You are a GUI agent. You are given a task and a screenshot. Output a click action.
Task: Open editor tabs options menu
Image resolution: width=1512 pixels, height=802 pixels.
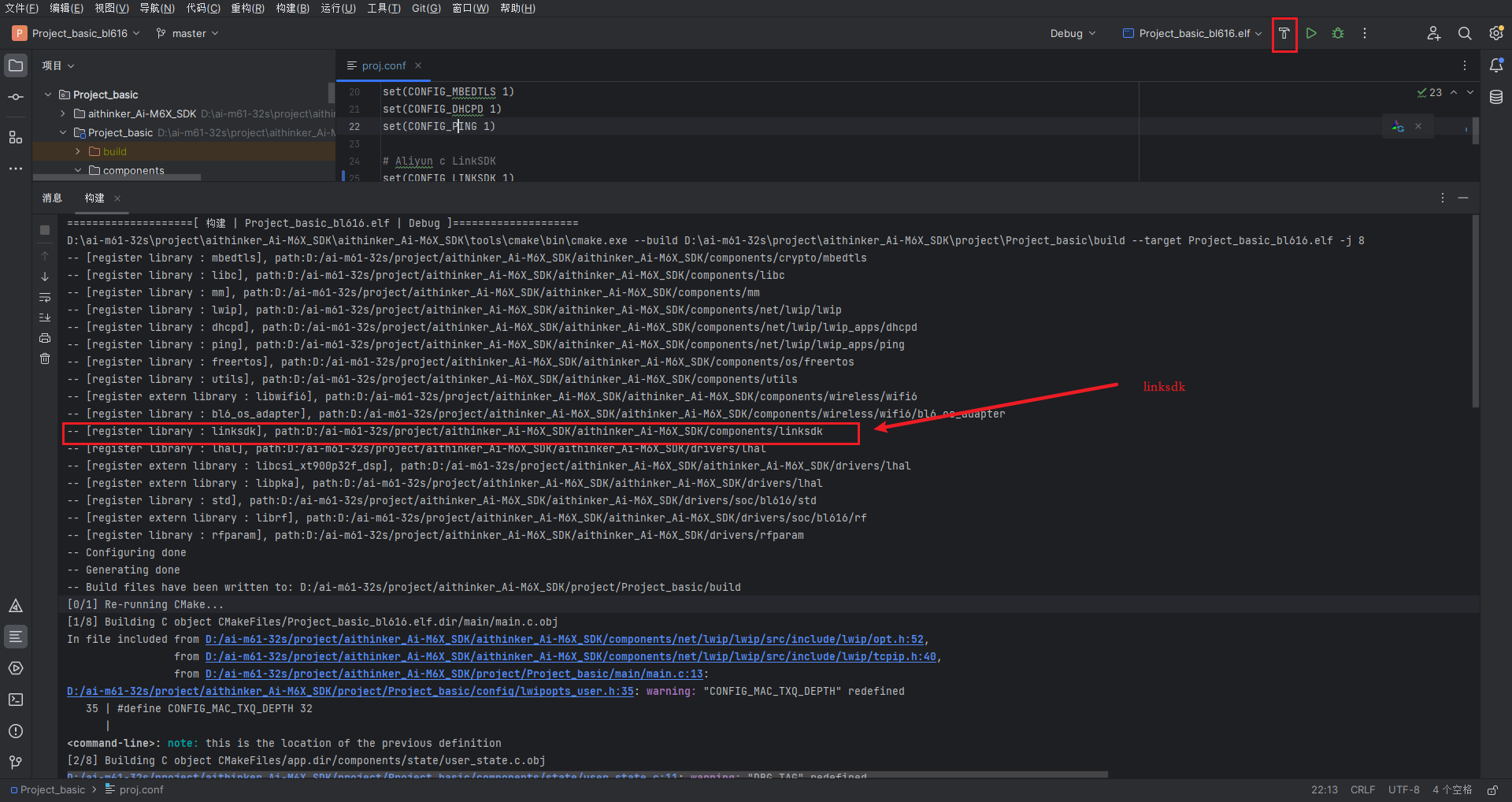point(1465,65)
